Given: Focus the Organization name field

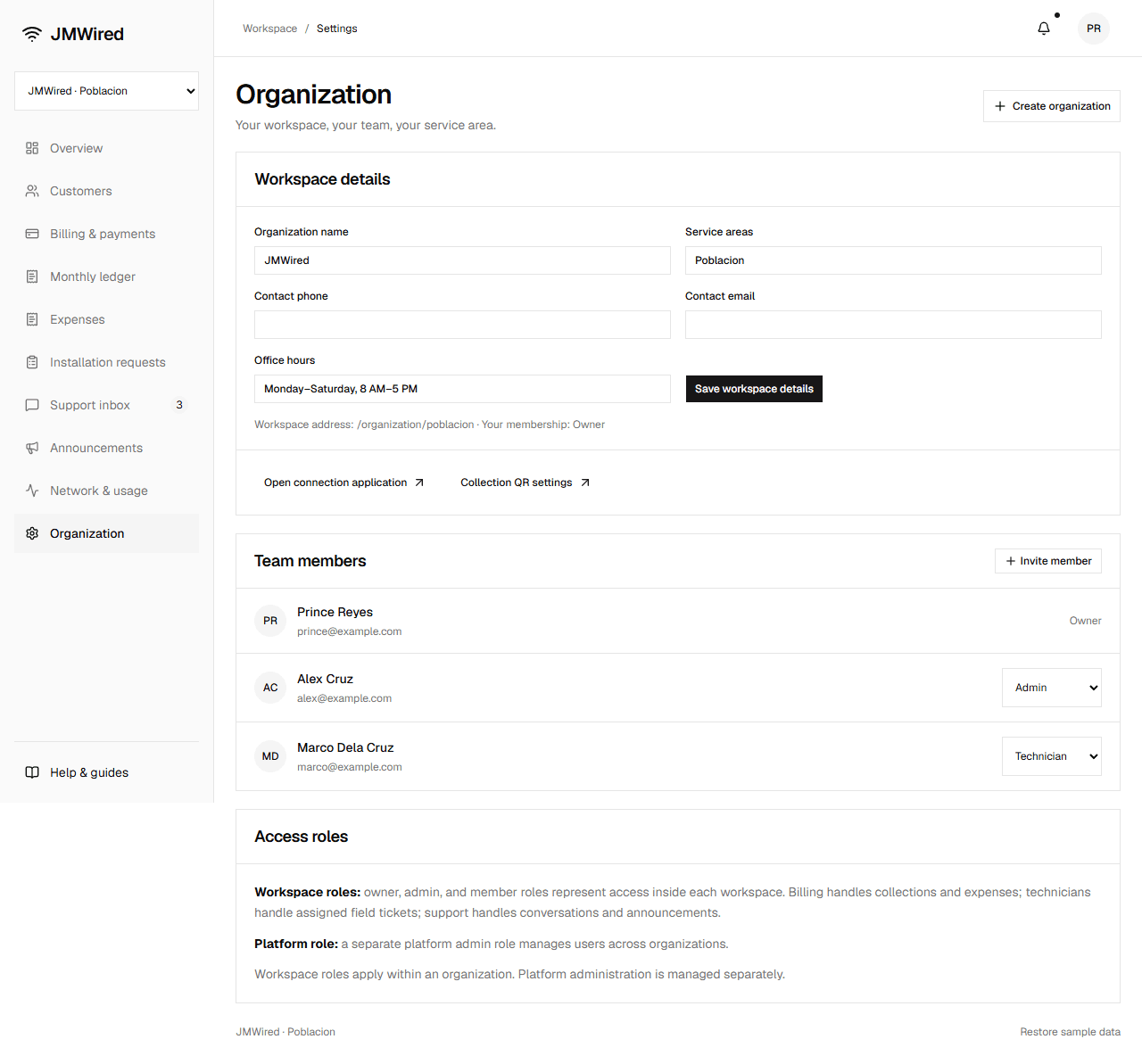Looking at the screenshot, I should 462,260.
